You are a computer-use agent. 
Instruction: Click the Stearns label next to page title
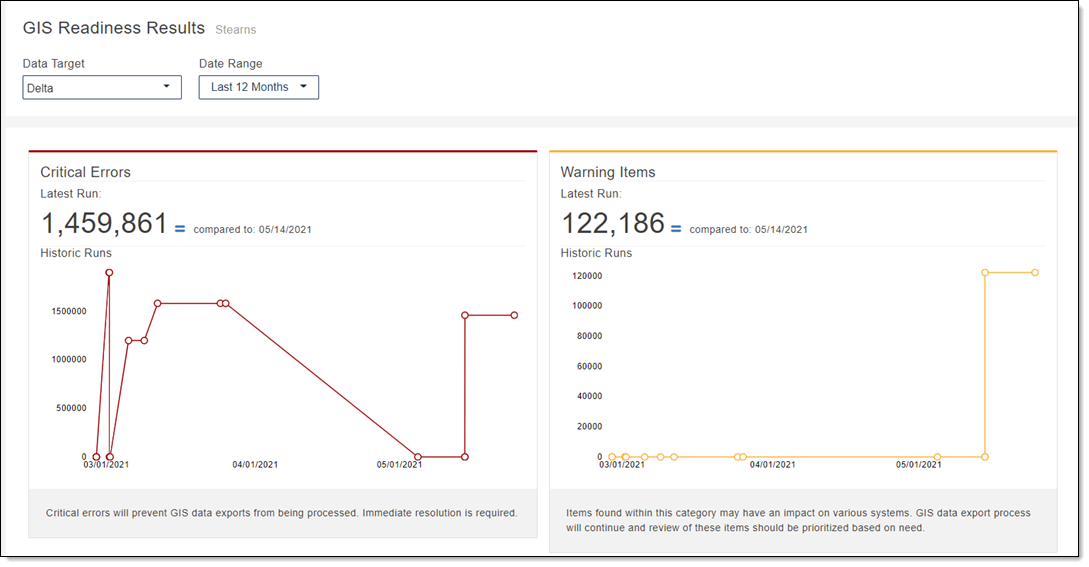[x=236, y=30]
